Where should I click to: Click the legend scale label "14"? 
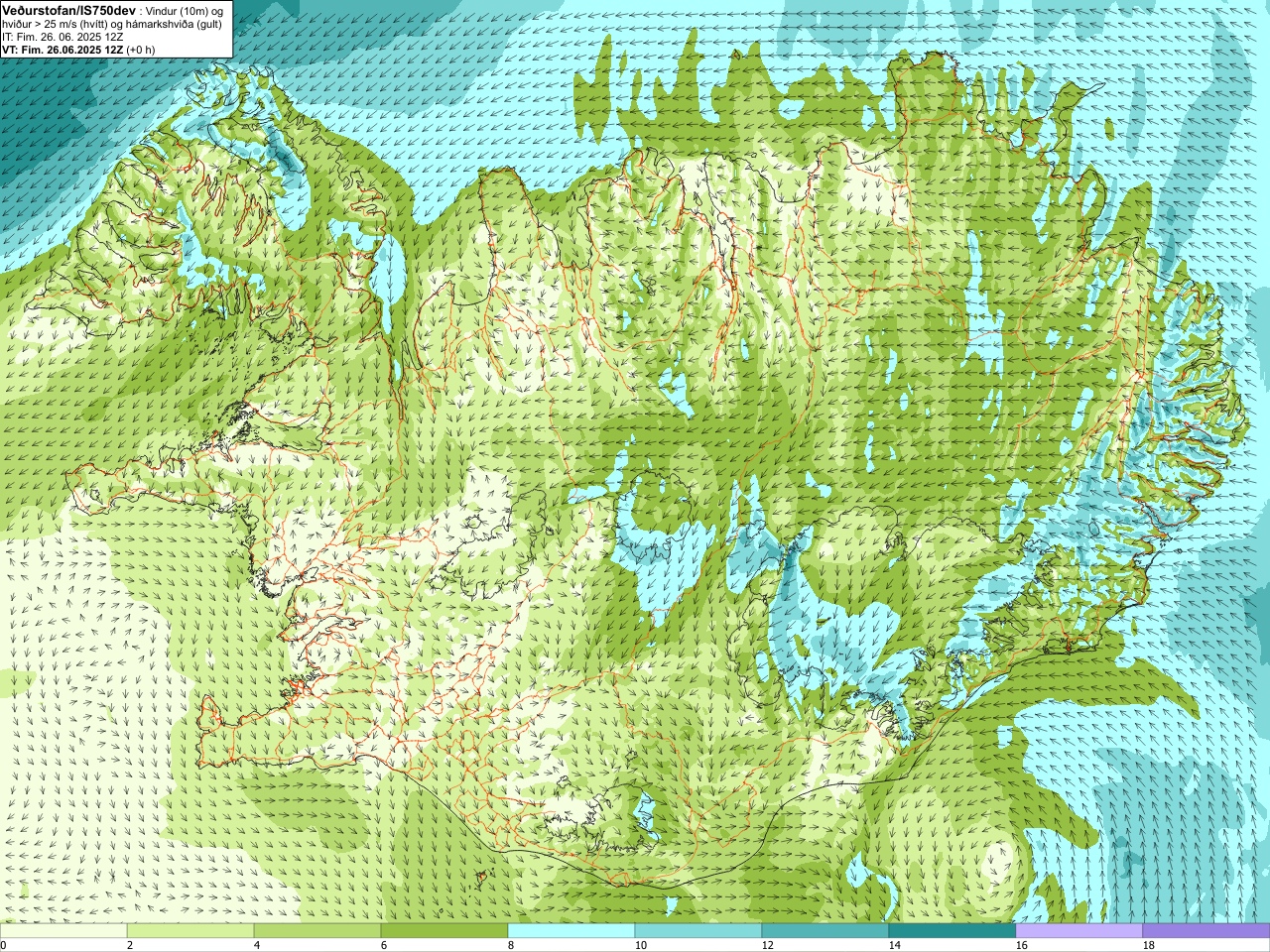894,945
